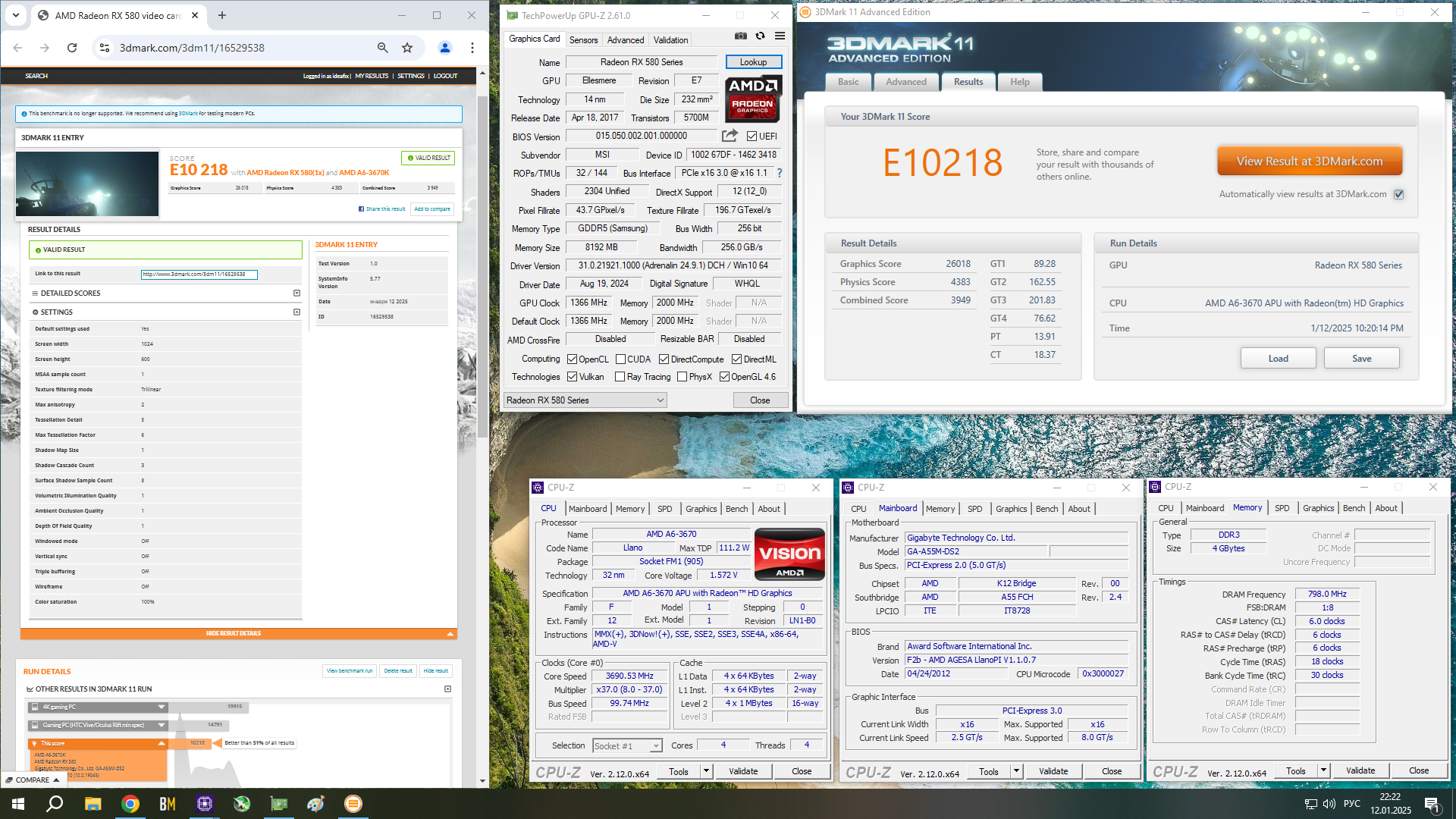Open the CPU-Z taskbar icon
This screenshot has height=819, width=1456.
click(x=205, y=804)
